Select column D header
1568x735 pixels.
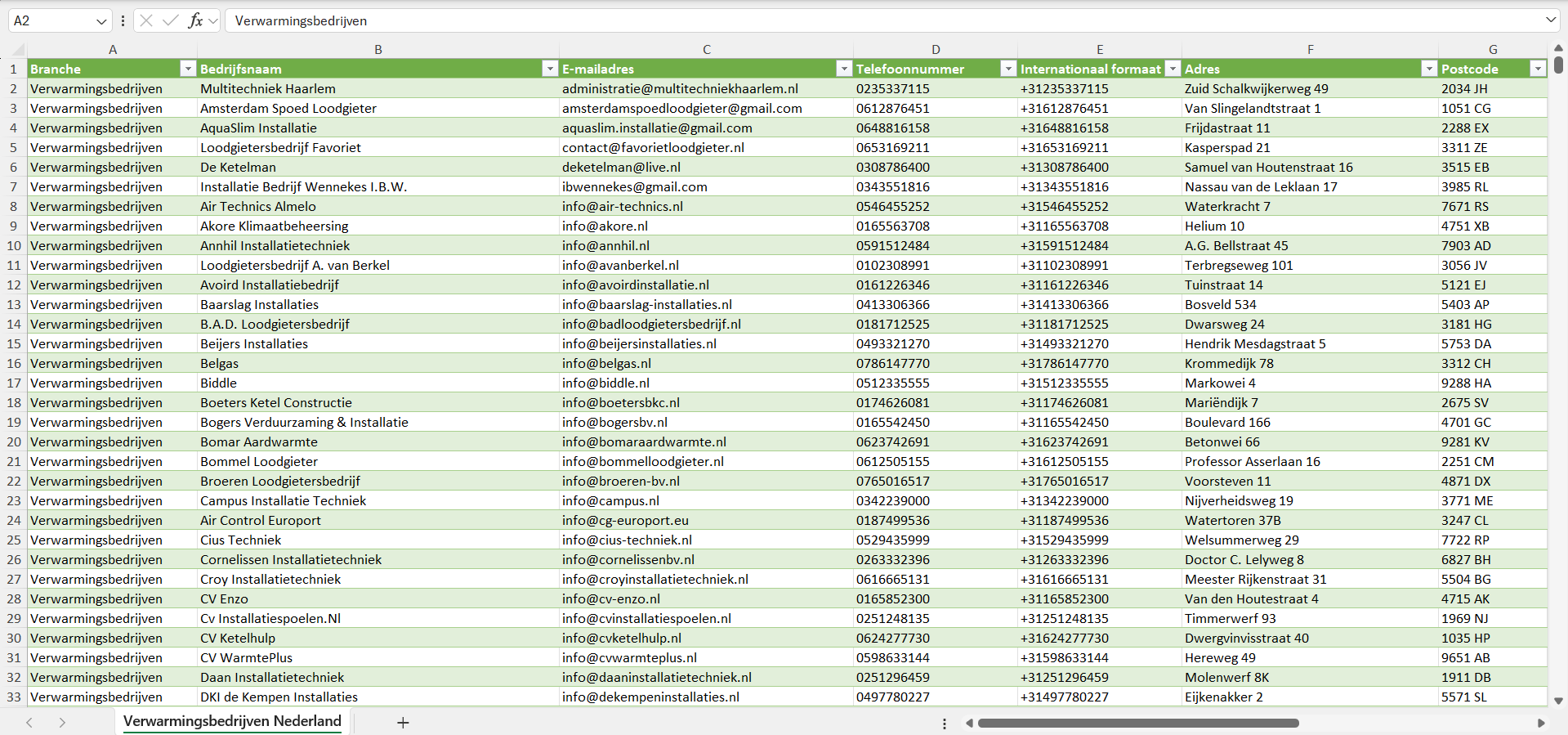pos(936,50)
